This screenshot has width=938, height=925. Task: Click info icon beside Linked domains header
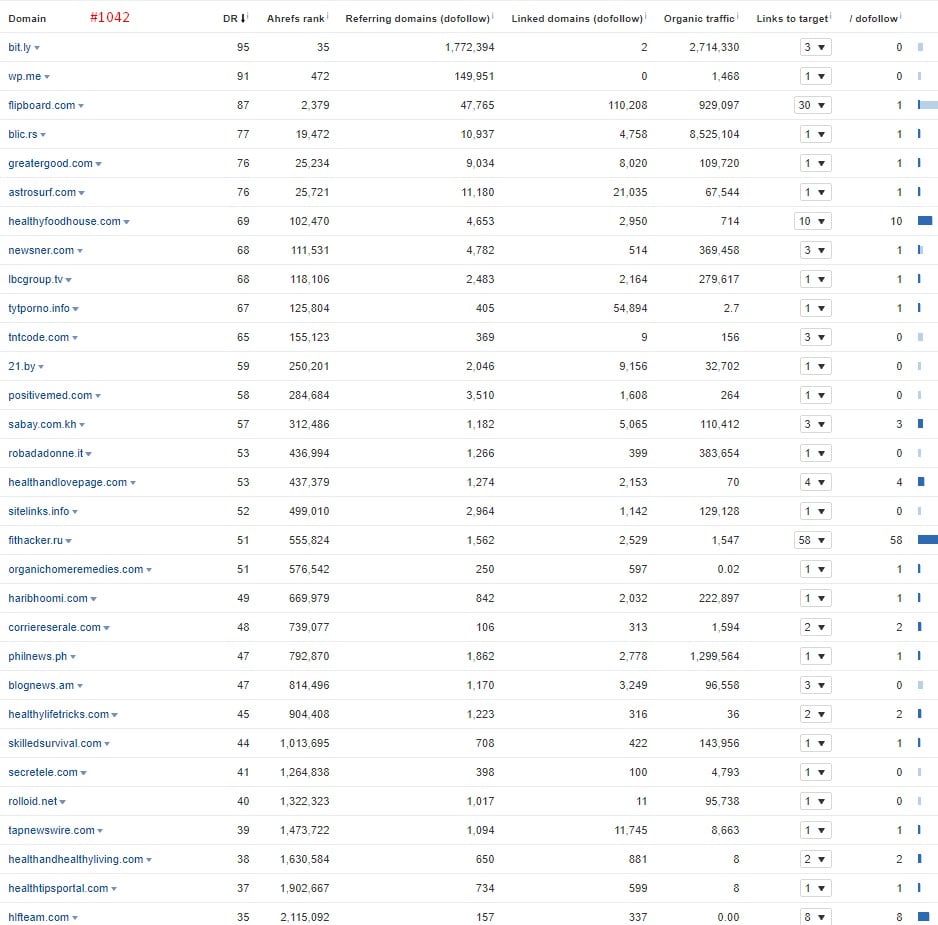point(645,16)
